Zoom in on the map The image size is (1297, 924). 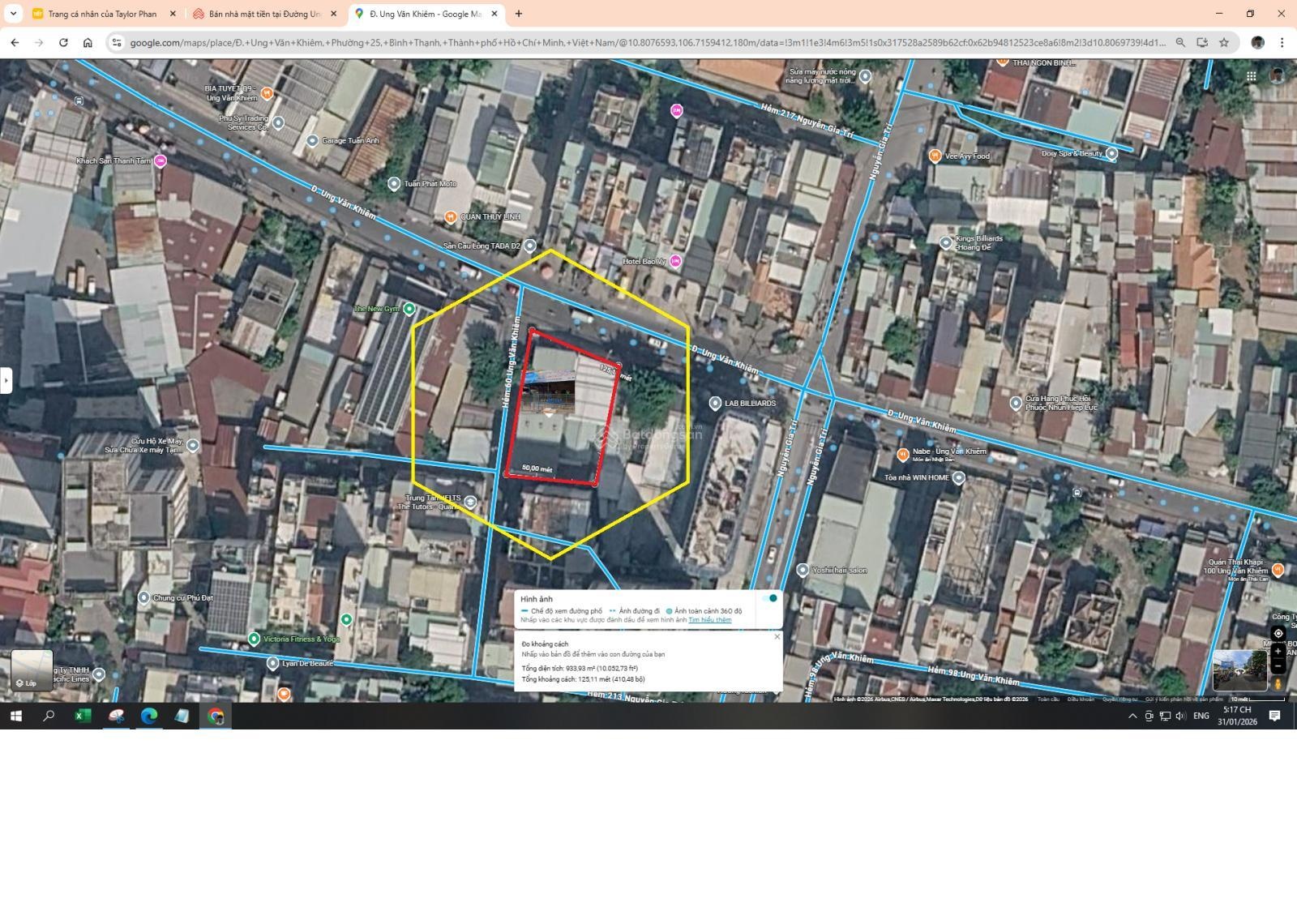[1278, 652]
